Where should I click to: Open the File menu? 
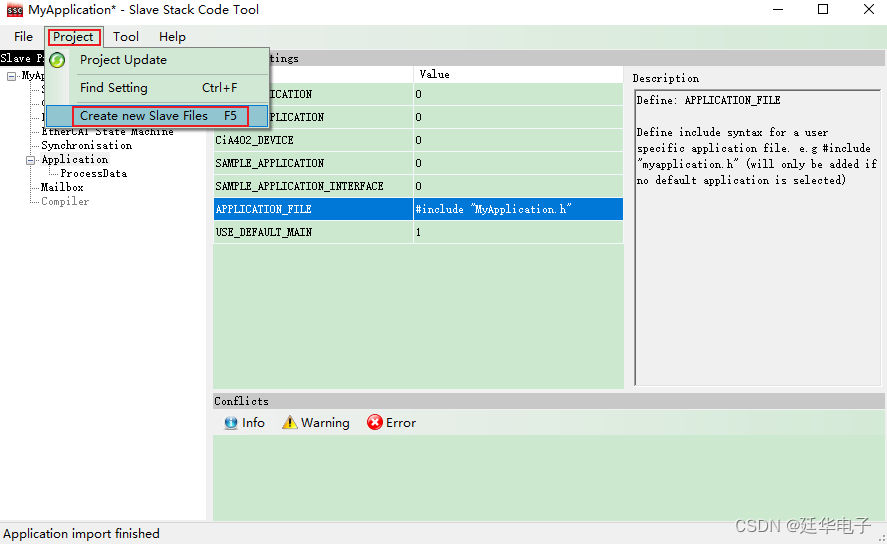pyautogui.click(x=23, y=37)
